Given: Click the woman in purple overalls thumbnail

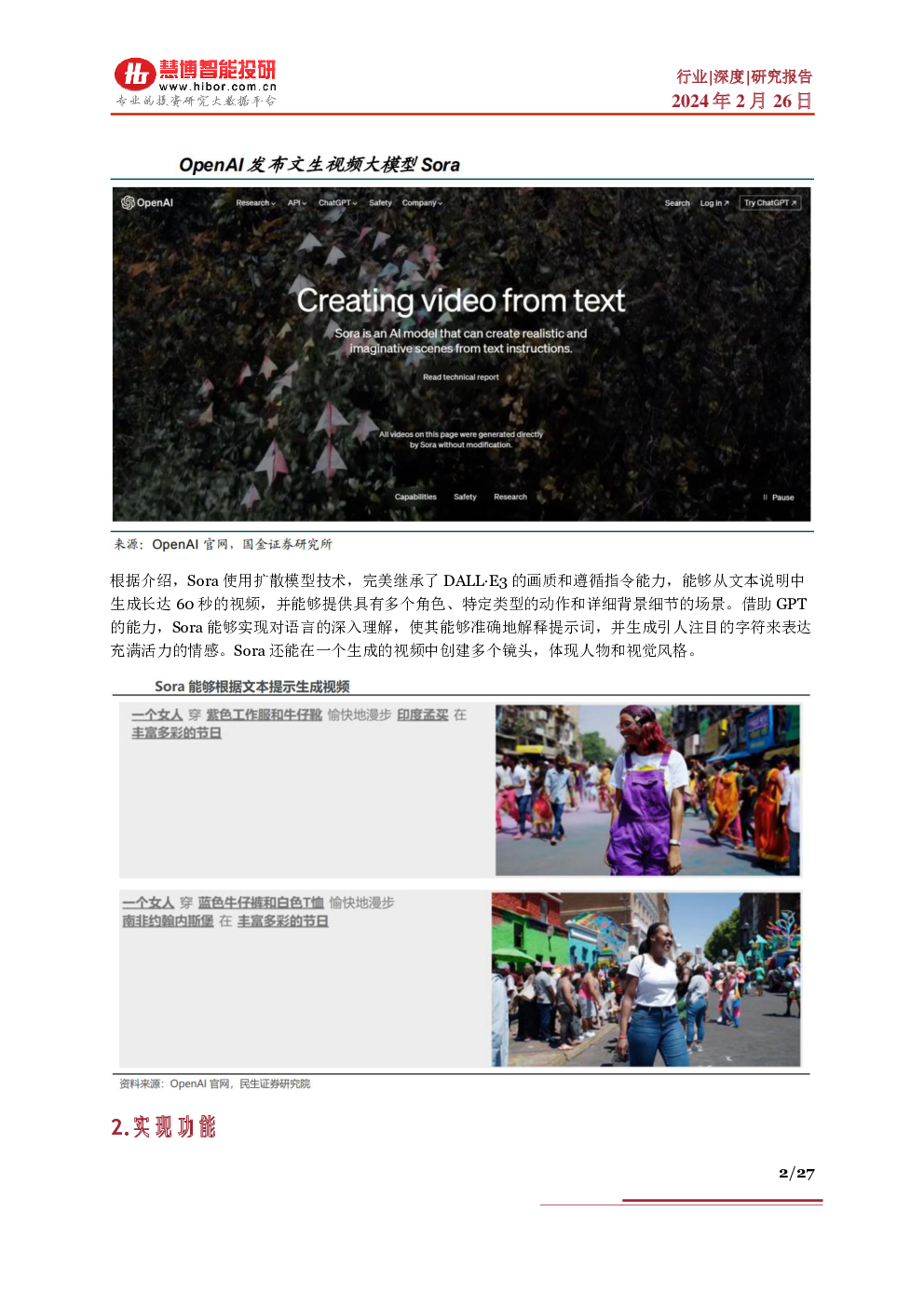Looking at the screenshot, I should 647,790.
